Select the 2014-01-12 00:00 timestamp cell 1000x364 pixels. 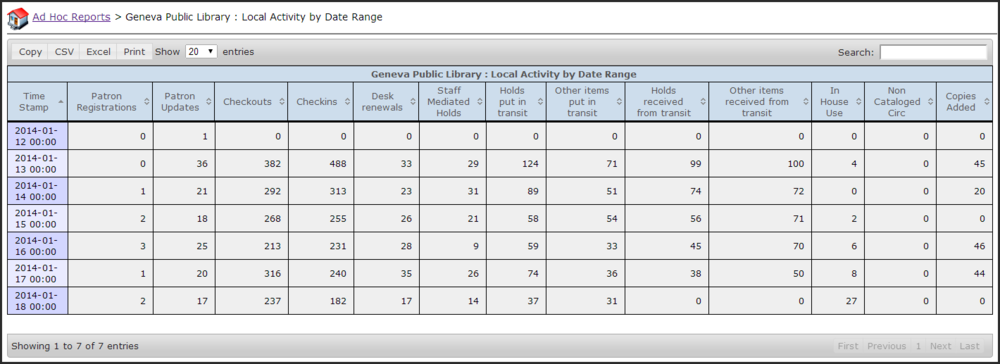[38, 136]
